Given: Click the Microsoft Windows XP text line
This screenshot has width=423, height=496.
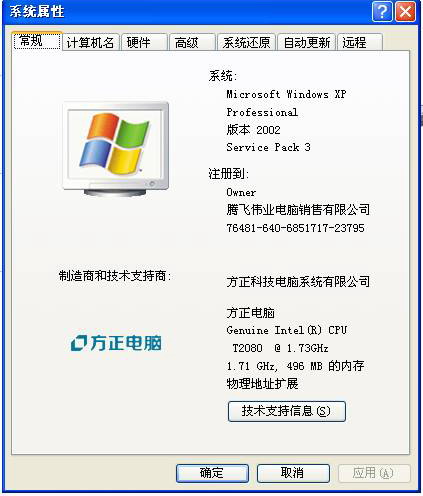Looking at the screenshot, I should click(x=286, y=94).
